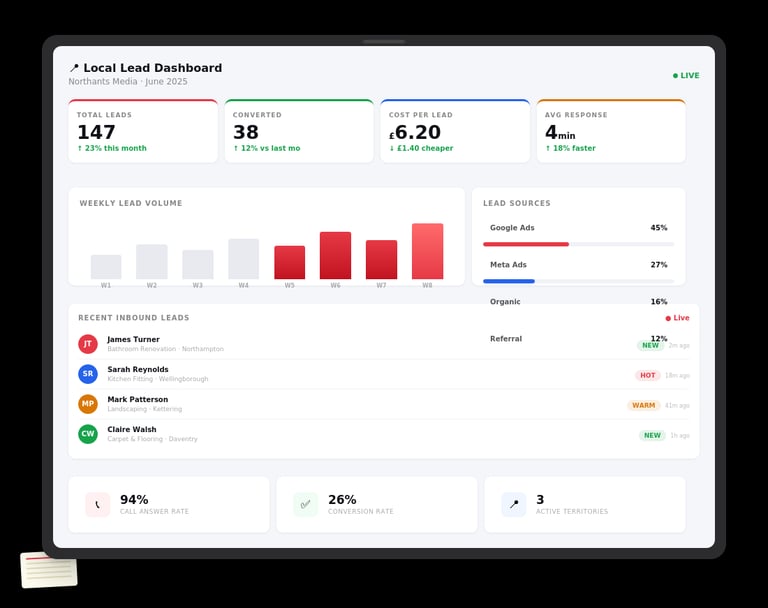Click the Google Ads source label

click(x=512, y=228)
